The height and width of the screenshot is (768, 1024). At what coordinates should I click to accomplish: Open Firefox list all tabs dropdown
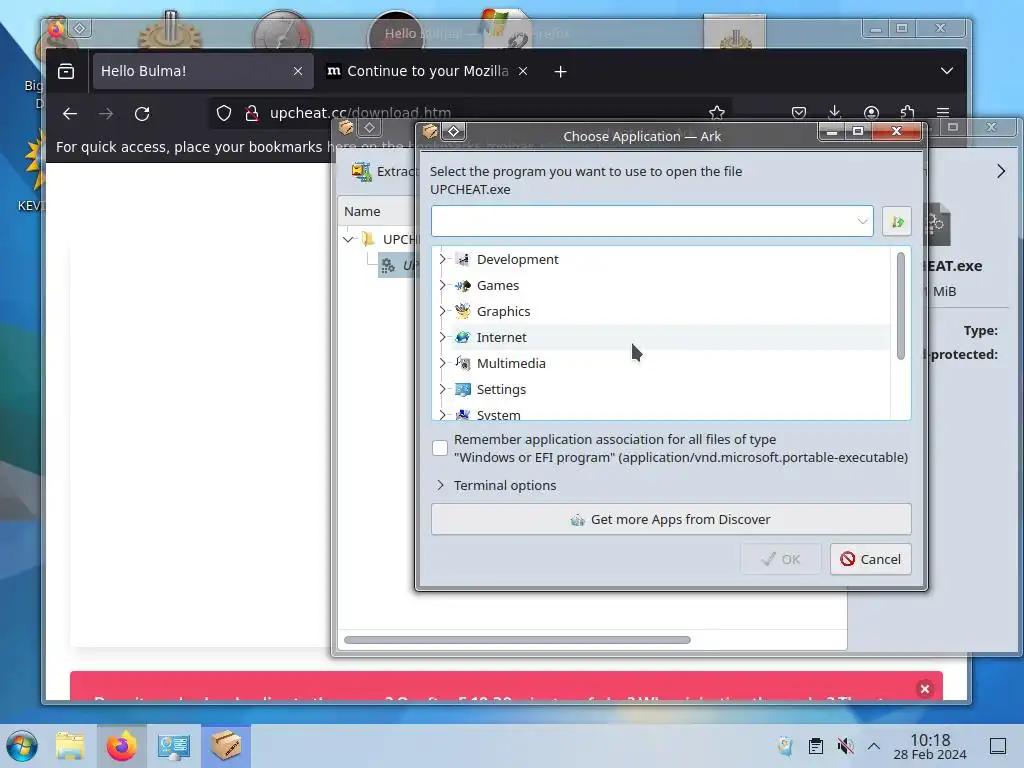947,71
